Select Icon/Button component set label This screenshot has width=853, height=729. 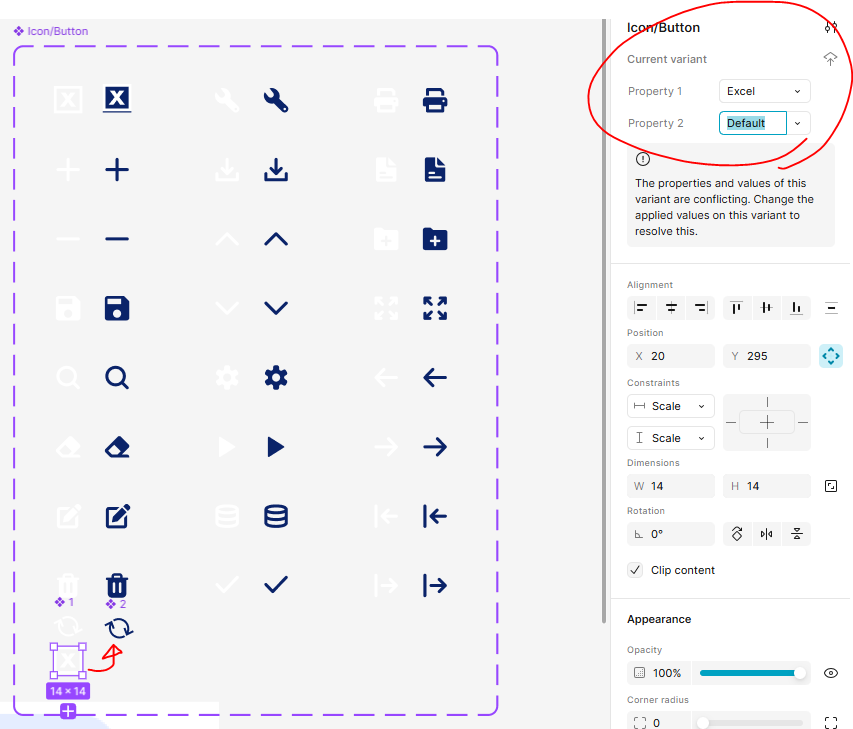click(x=51, y=31)
